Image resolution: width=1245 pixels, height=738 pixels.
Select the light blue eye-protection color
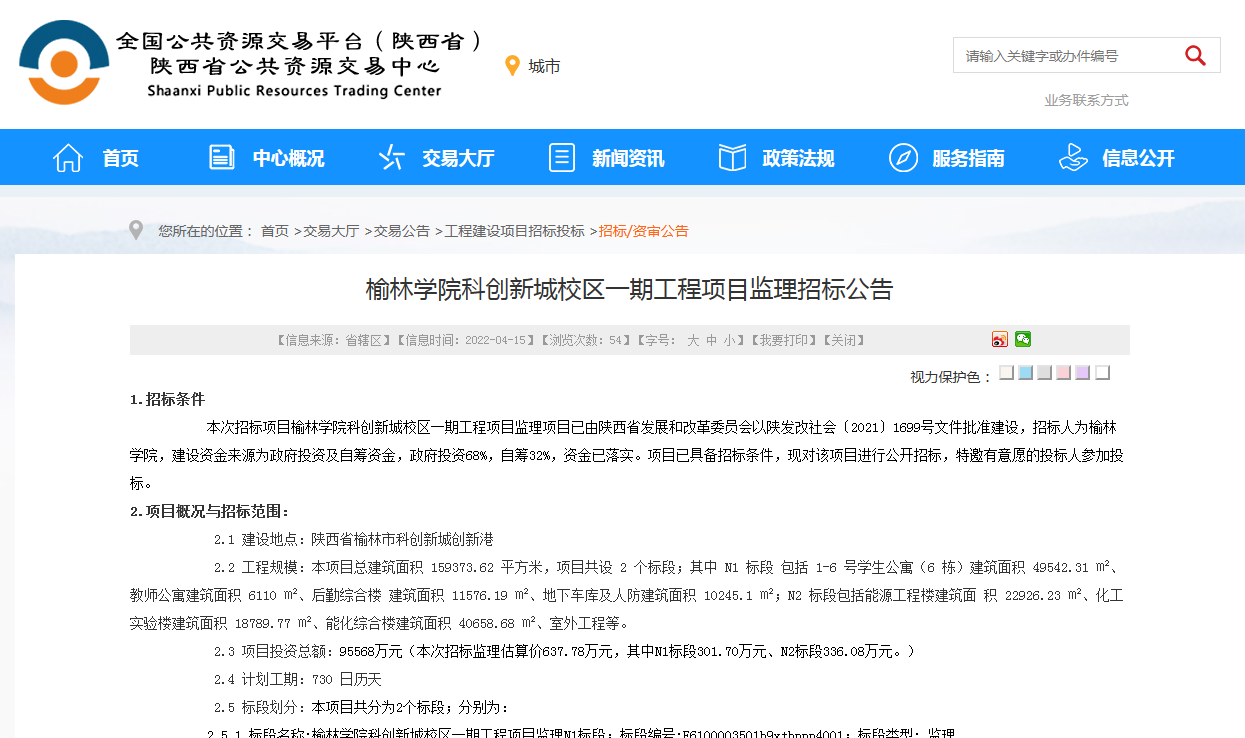point(1026,373)
